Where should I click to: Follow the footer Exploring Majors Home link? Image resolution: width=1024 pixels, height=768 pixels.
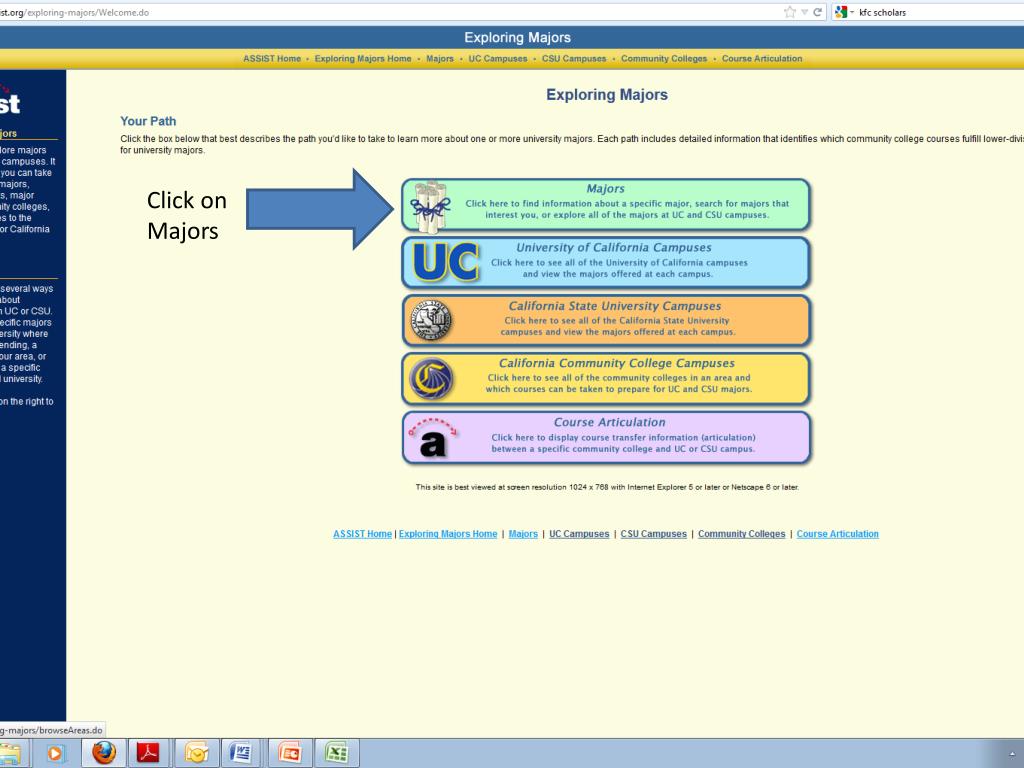click(x=448, y=534)
